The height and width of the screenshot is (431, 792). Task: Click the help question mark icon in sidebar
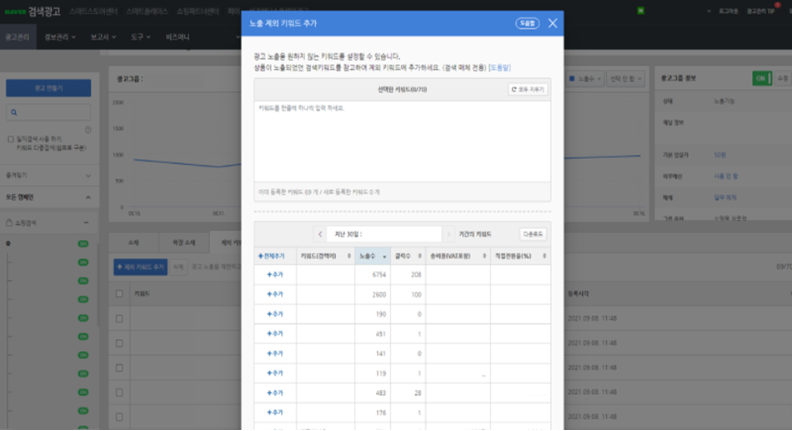88,130
